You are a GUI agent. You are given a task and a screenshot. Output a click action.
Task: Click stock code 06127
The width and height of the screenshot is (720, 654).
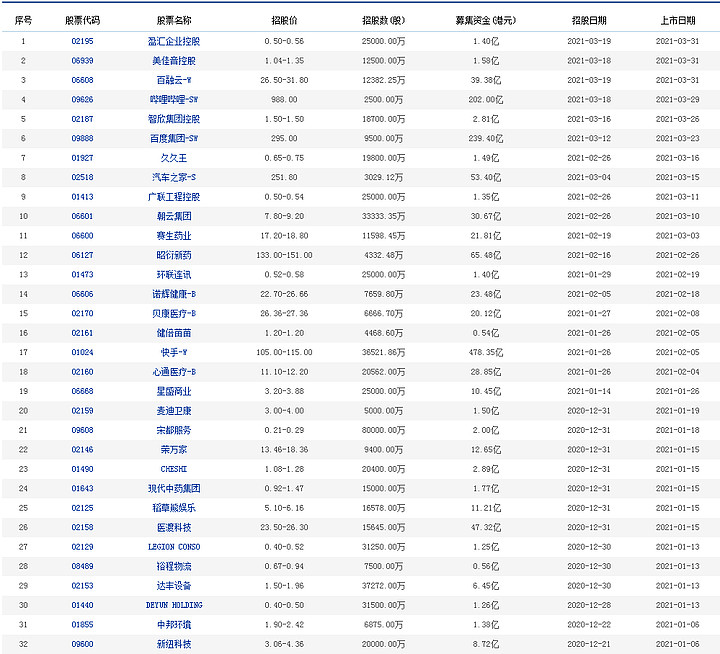tap(82, 255)
